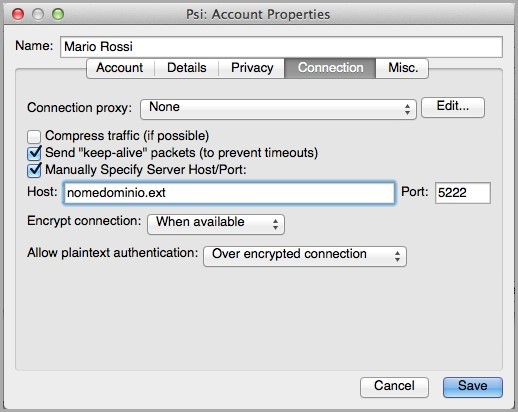Uncheck Manually Specify Server Host/Port
The width and height of the screenshot is (518, 412).
(34, 170)
